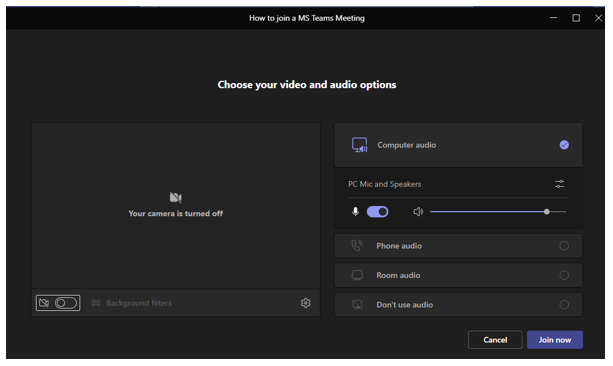Choose the Don't use audio option
Image resolution: width=613 pixels, height=366 pixels.
pos(458,305)
